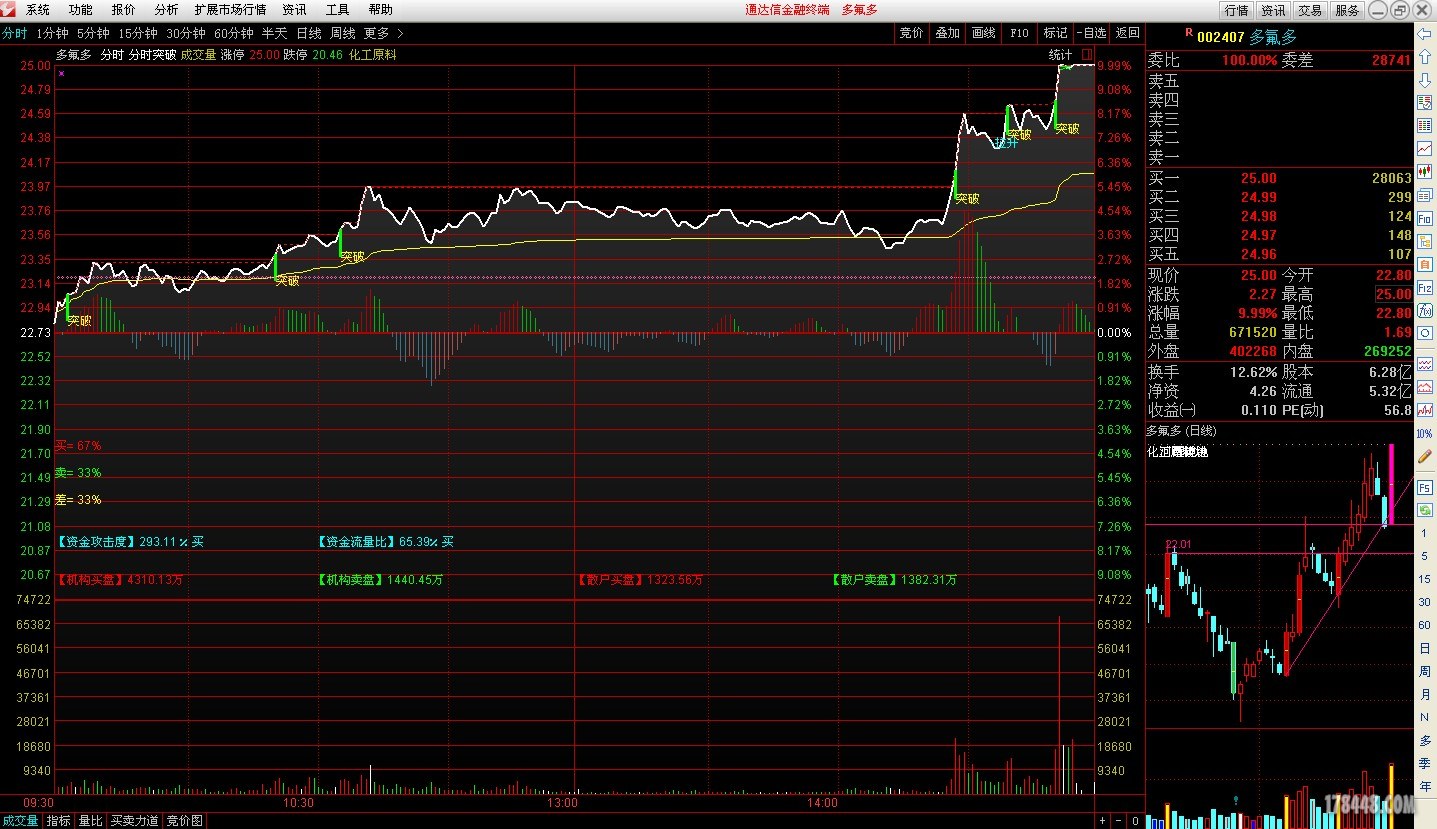Click the F10 button in chart toolbar
The height and width of the screenshot is (829, 1437).
coord(1019,33)
